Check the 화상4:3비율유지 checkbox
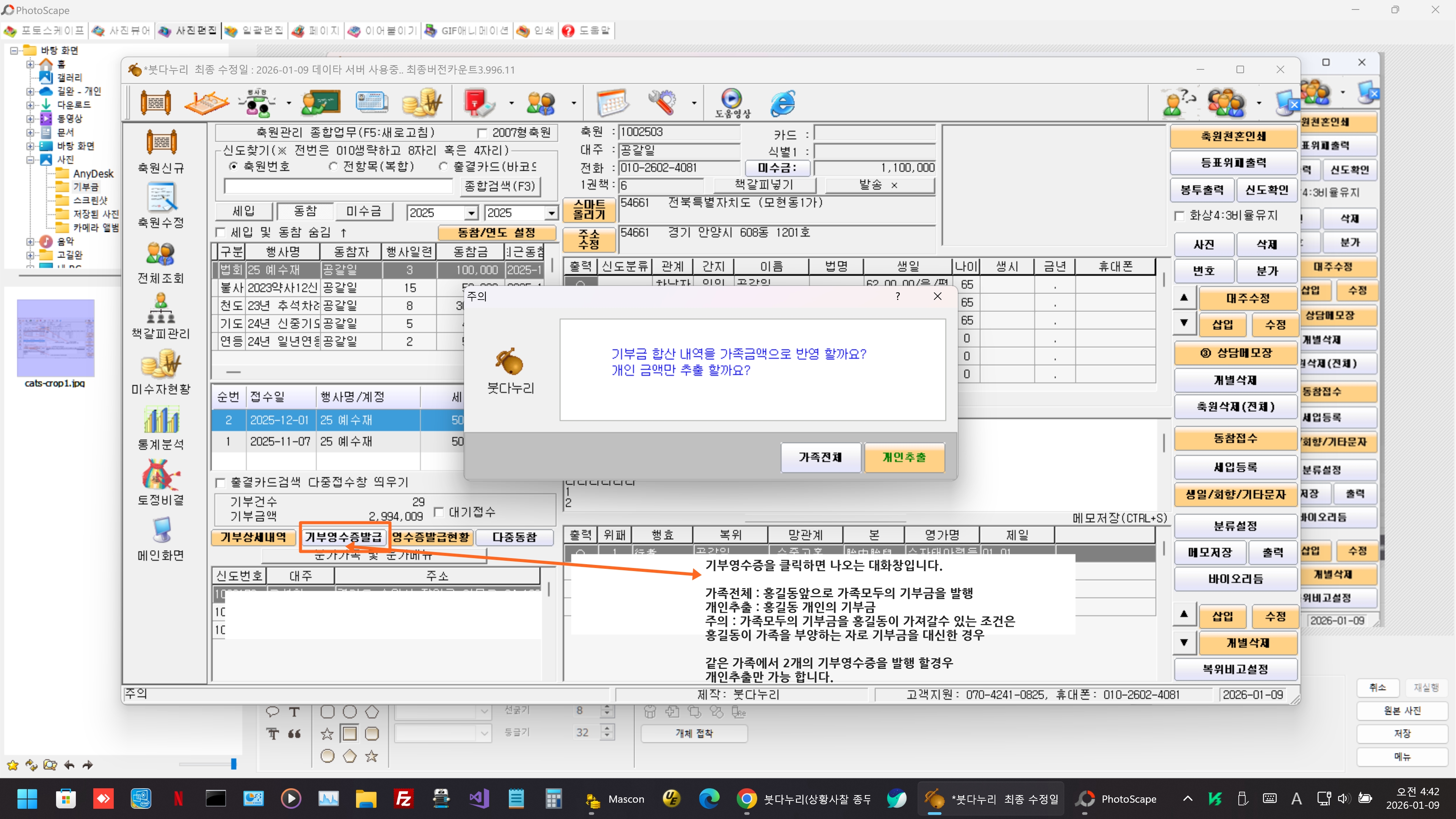Viewport: 1456px width, 819px height. (x=1180, y=216)
